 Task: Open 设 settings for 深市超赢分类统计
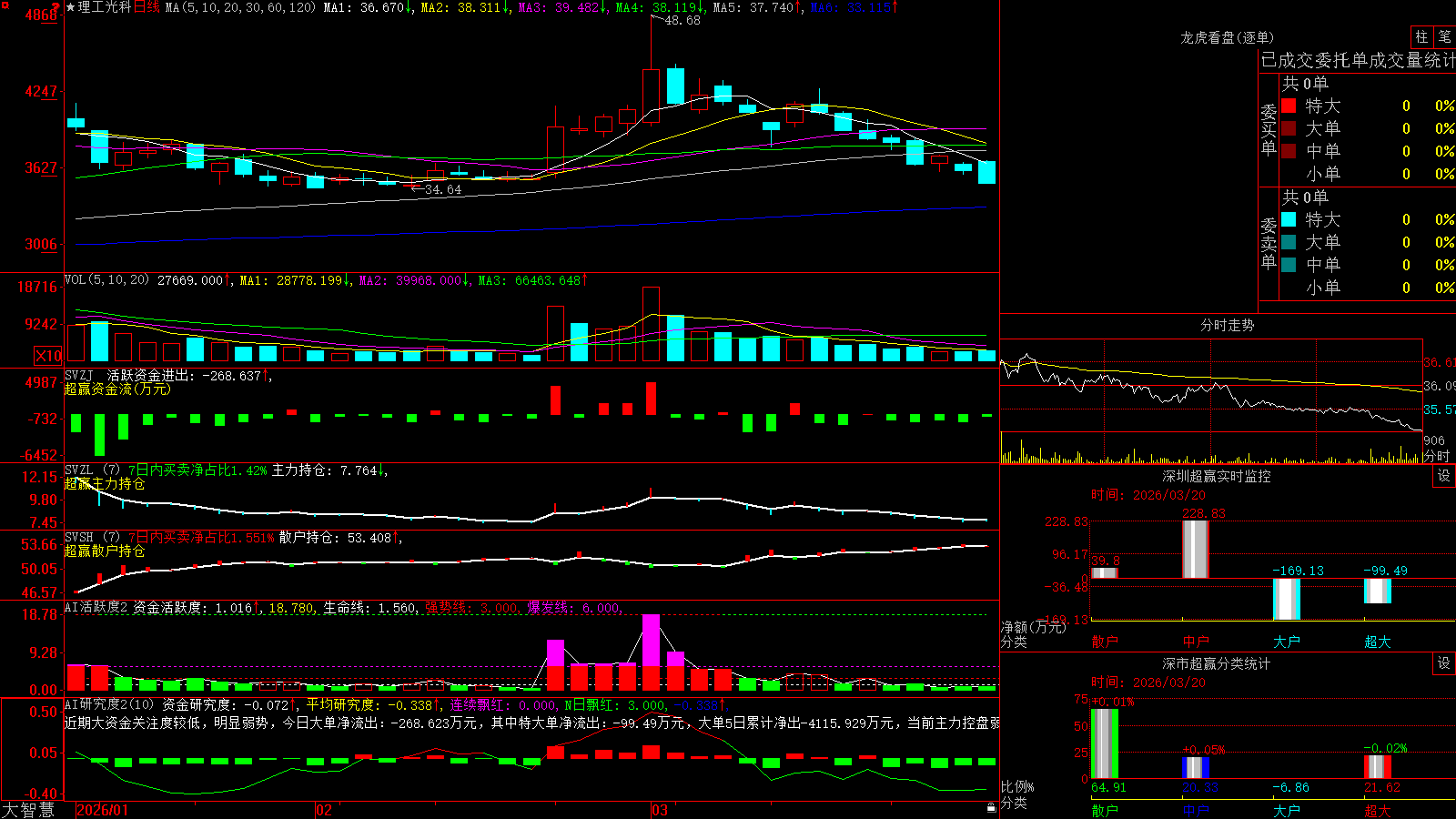[1444, 663]
